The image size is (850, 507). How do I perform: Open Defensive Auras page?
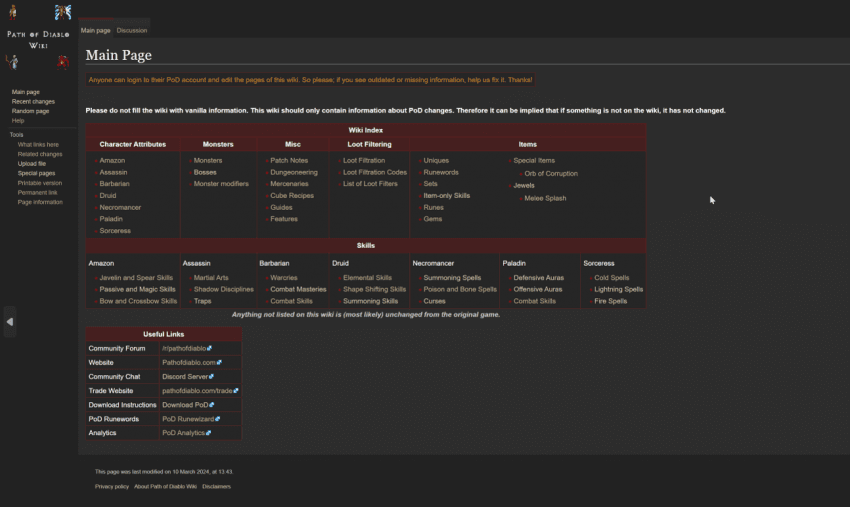tap(538, 278)
